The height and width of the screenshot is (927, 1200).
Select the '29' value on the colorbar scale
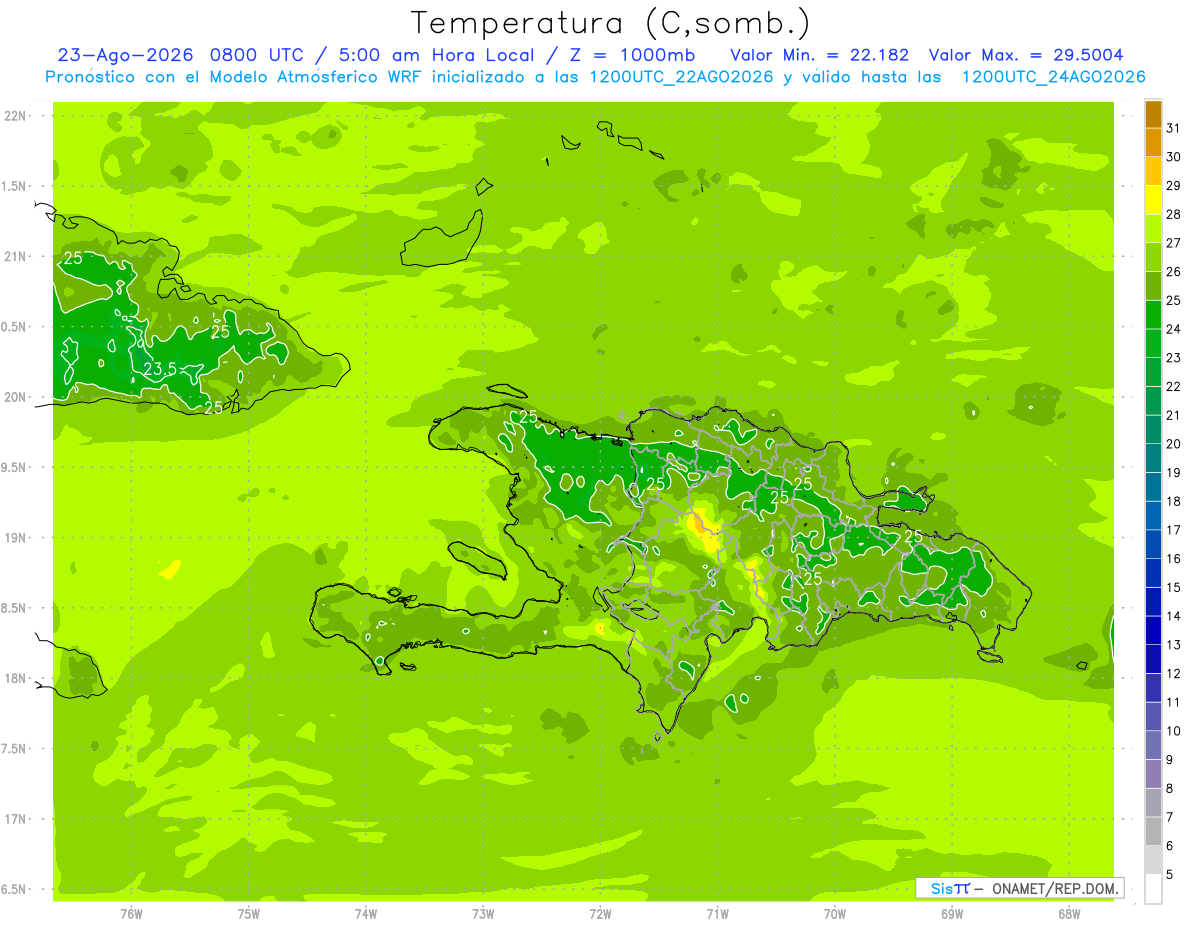click(1173, 185)
